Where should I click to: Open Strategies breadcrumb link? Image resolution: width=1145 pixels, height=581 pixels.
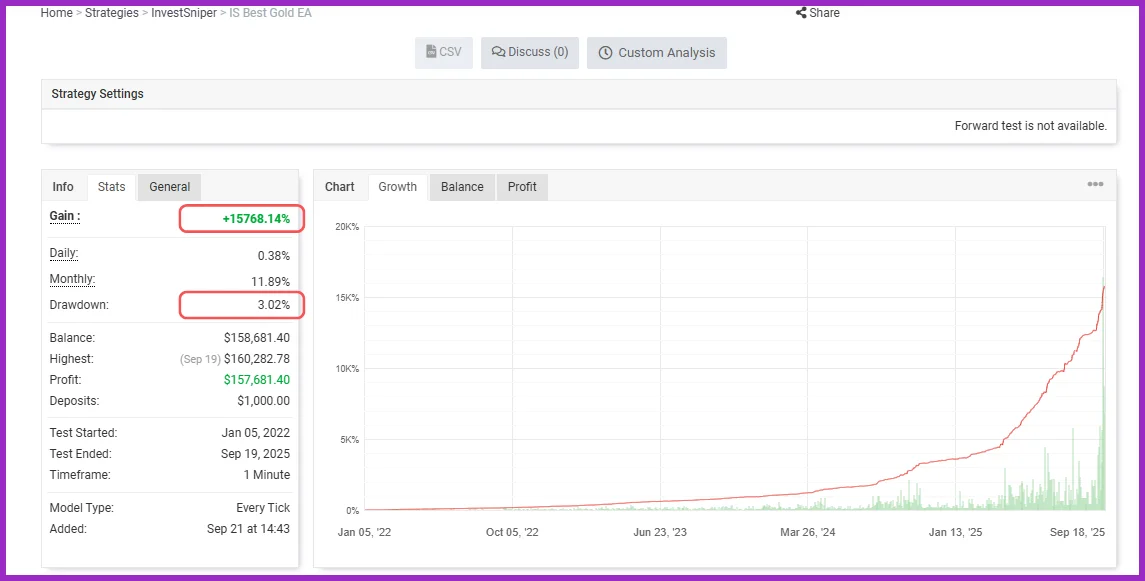(111, 13)
